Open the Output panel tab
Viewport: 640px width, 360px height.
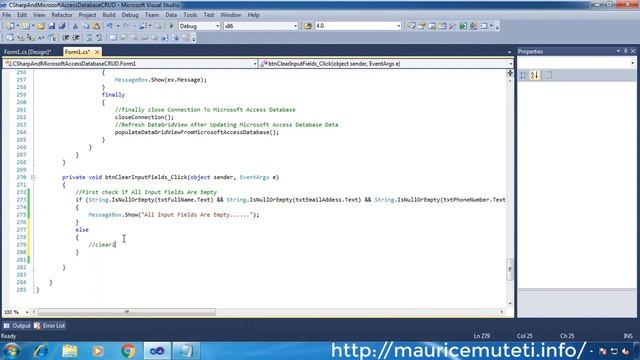17,326
